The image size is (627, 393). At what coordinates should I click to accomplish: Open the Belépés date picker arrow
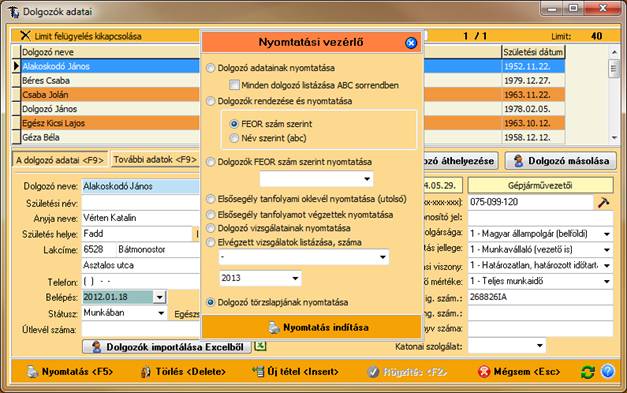point(159,297)
